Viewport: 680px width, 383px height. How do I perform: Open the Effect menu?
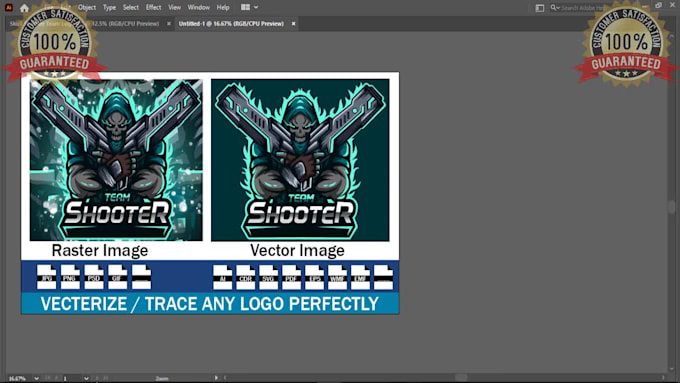154,7
